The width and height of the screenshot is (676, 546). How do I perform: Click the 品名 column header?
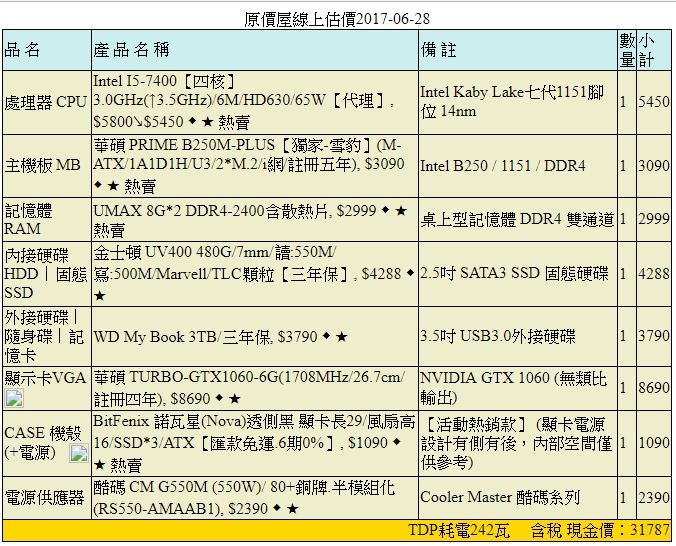point(22,50)
